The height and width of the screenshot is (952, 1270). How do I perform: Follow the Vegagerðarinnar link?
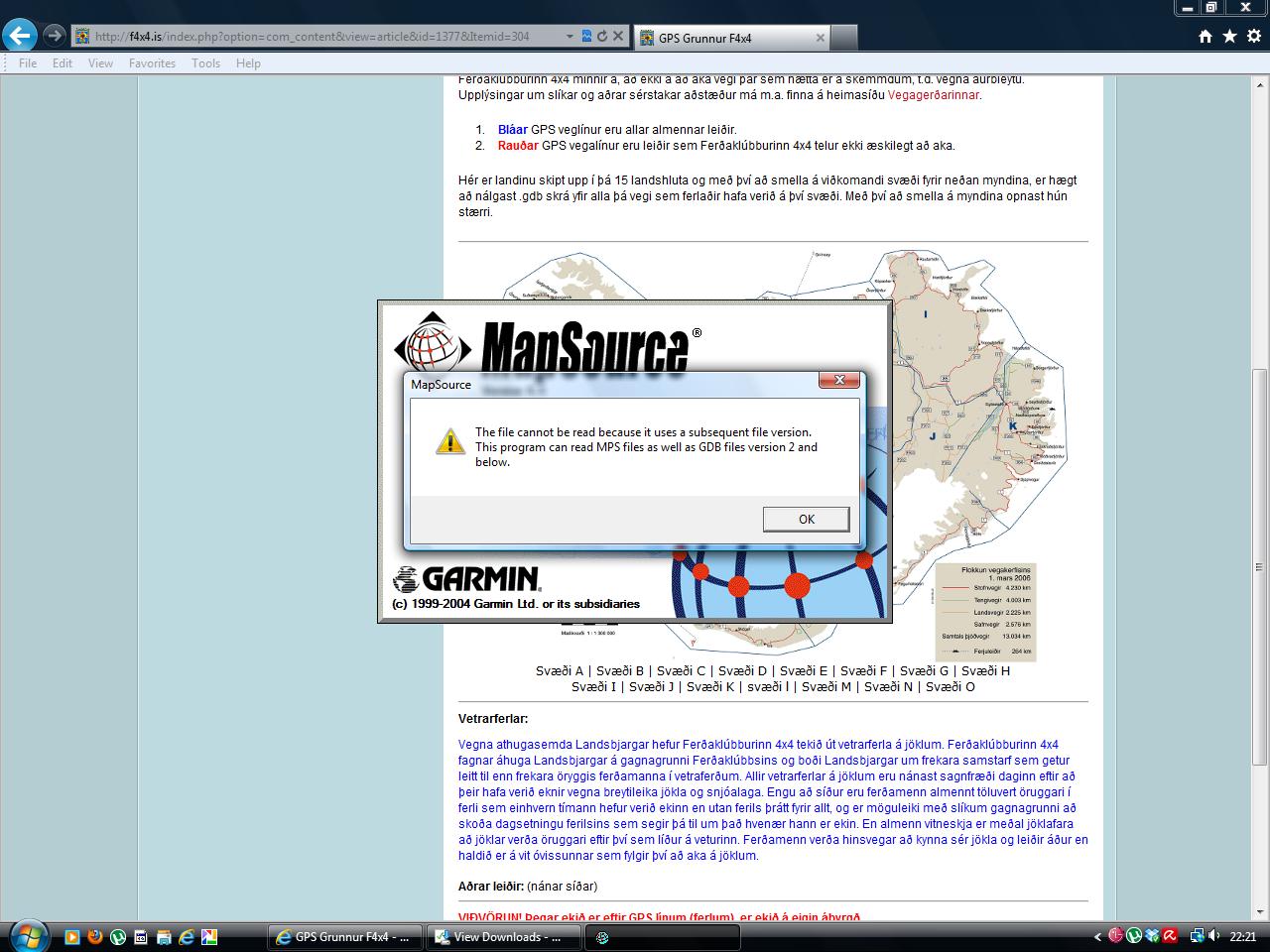coord(933,95)
